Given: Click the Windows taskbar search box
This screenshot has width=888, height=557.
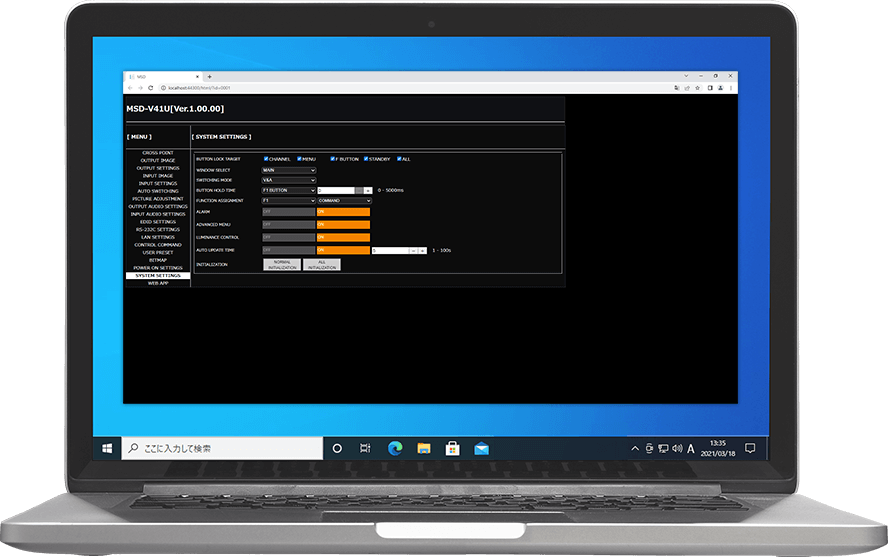Looking at the screenshot, I should pyautogui.click(x=221, y=449).
